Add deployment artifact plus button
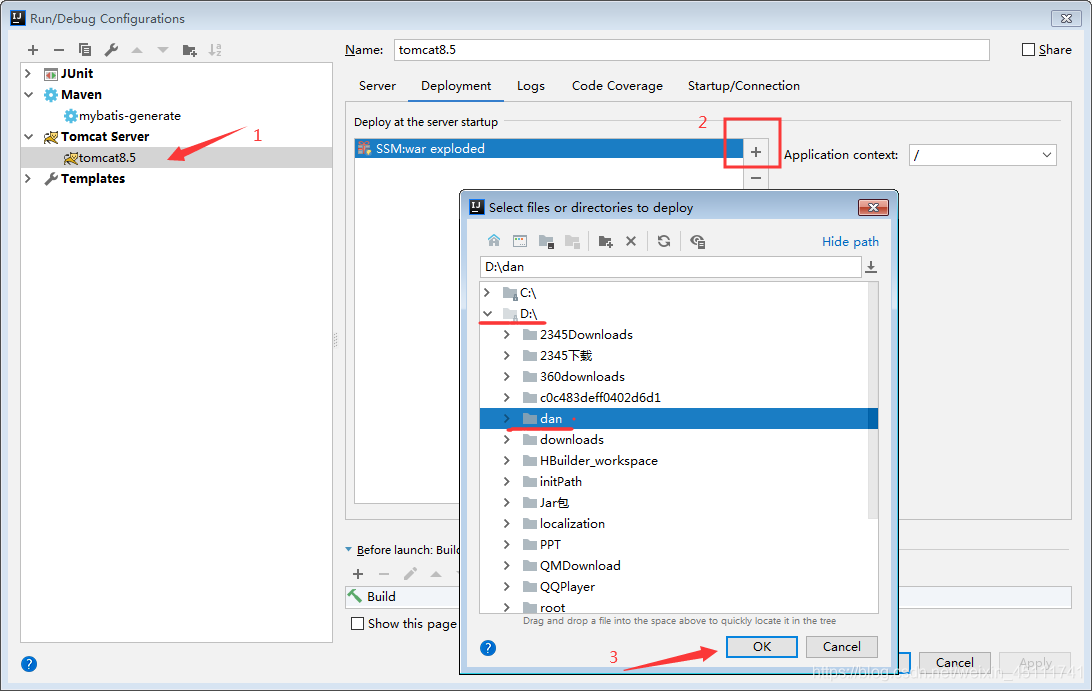Screen dimensions: 1092x691 tap(756, 152)
